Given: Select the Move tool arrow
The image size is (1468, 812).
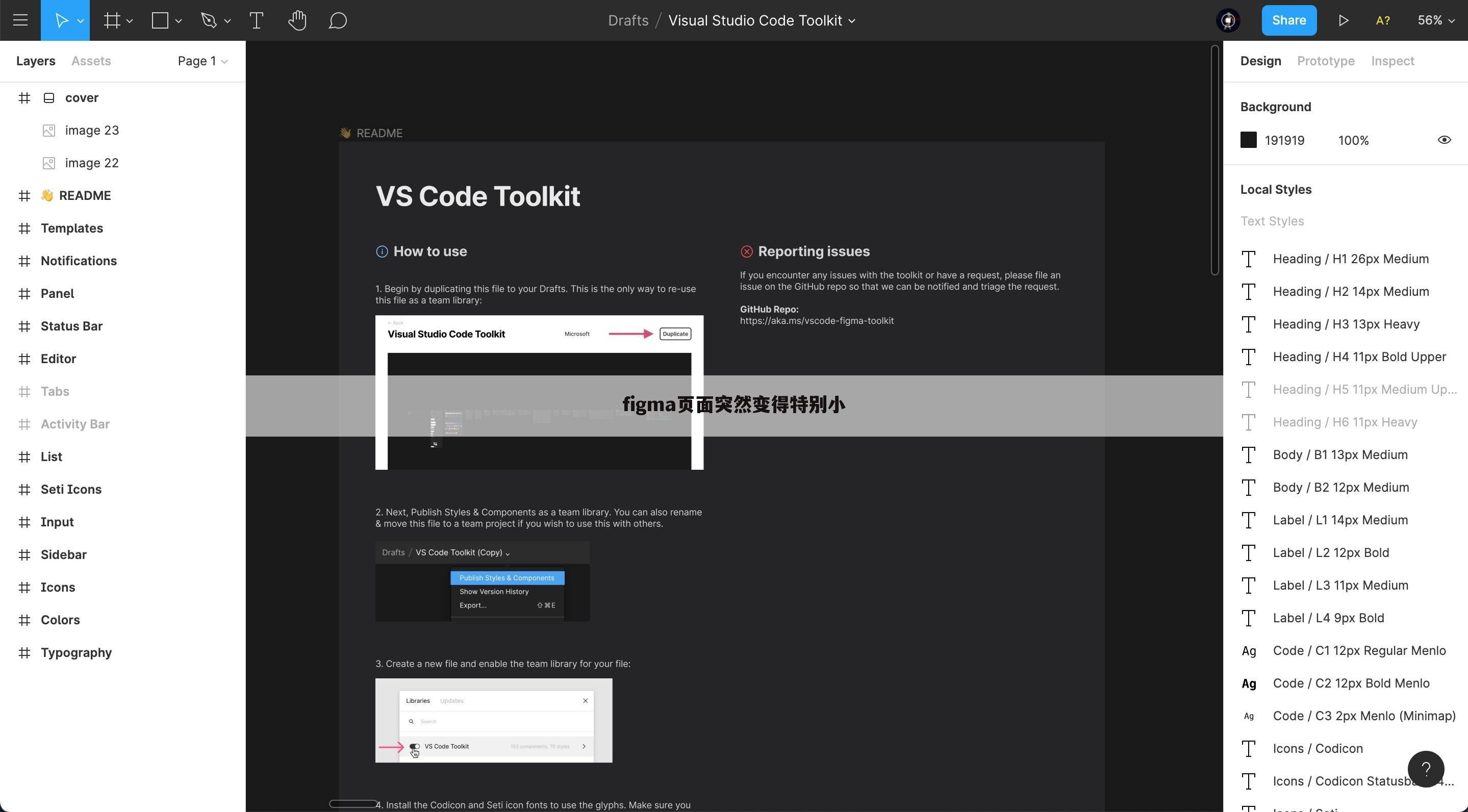Looking at the screenshot, I should pyautogui.click(x=61, y=20).
